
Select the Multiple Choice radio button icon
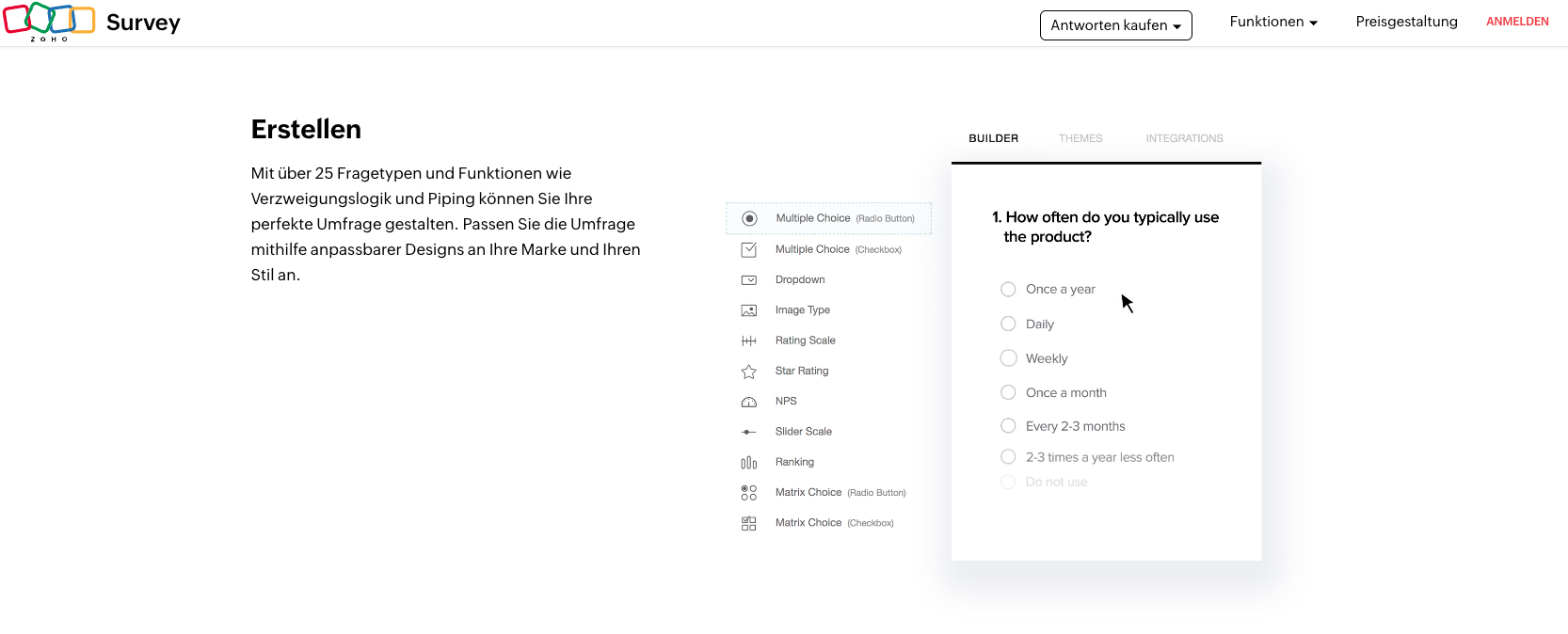tap(749, 218)
